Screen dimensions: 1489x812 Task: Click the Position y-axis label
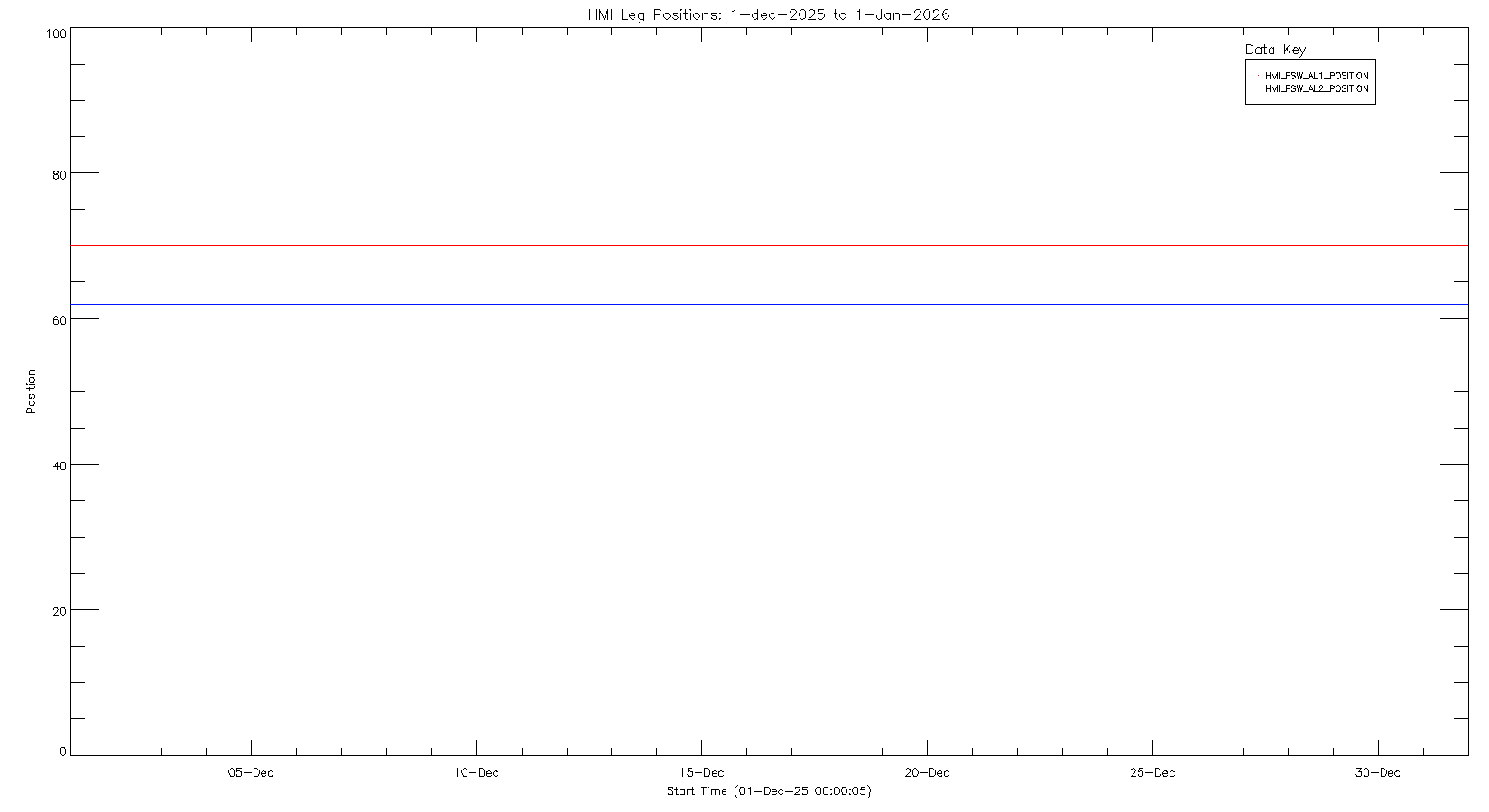[31, 391]
